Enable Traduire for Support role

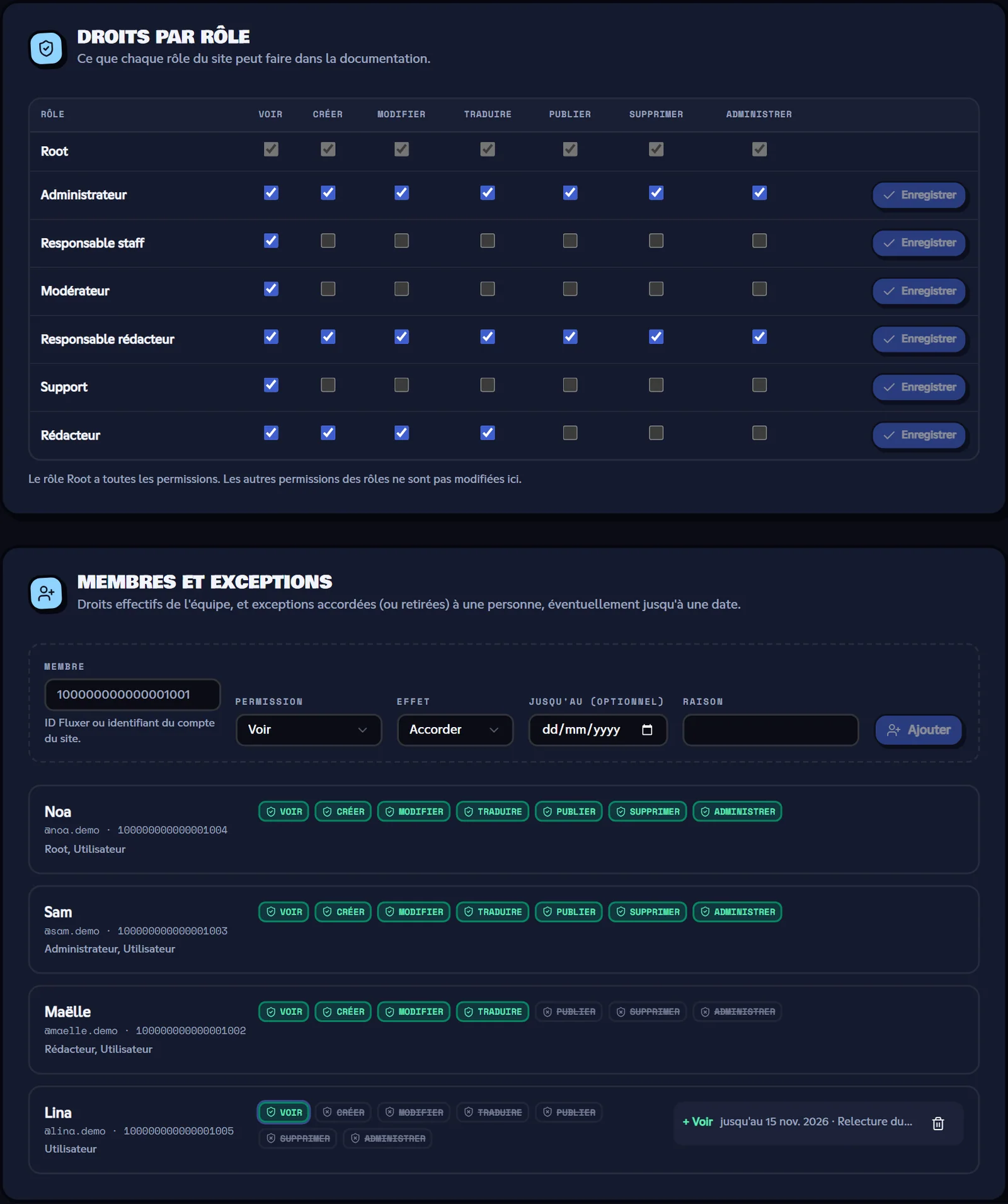[x=488, y=385]
